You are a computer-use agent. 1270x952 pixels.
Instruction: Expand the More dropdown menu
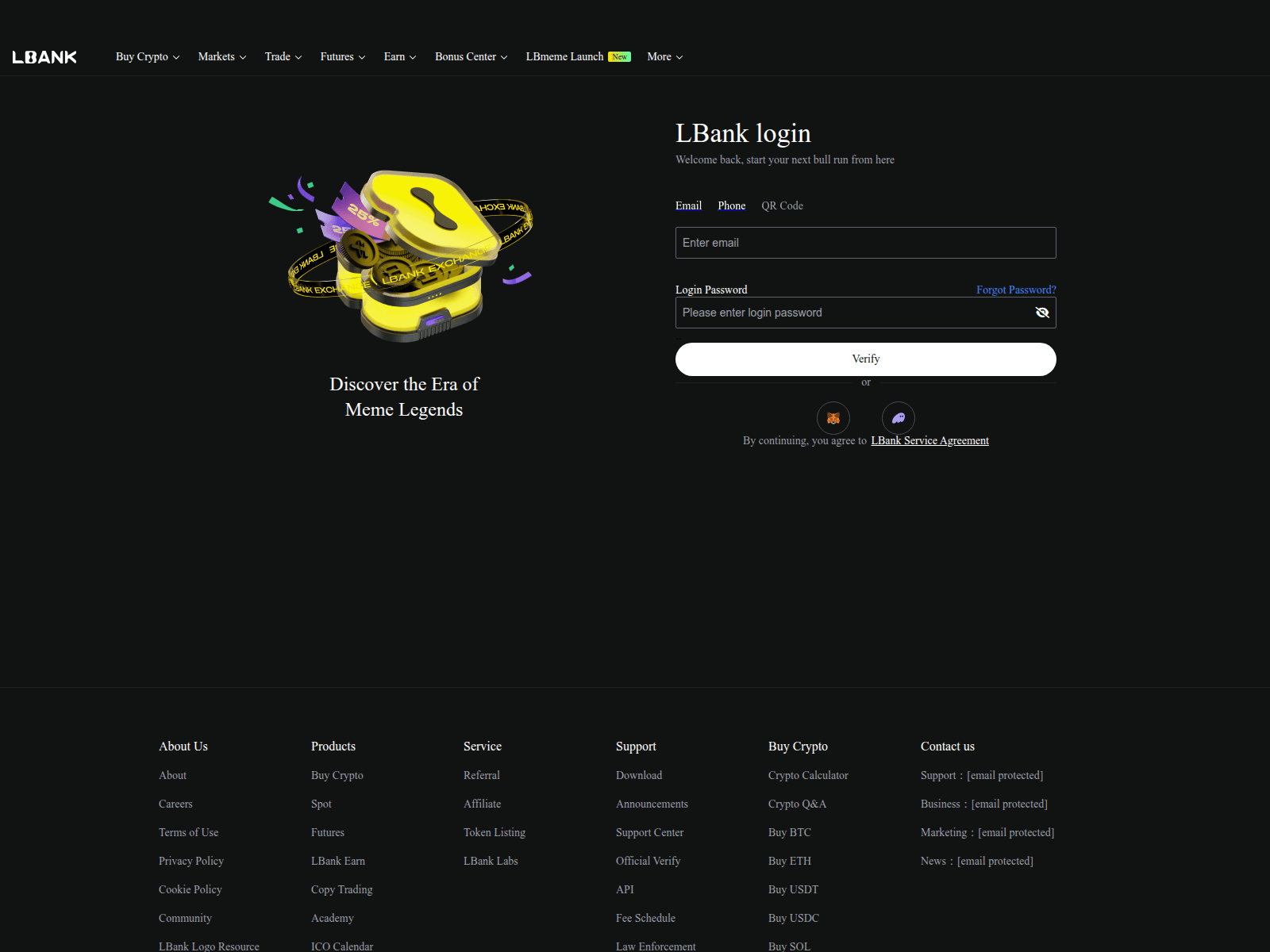[x=665, y=57]
